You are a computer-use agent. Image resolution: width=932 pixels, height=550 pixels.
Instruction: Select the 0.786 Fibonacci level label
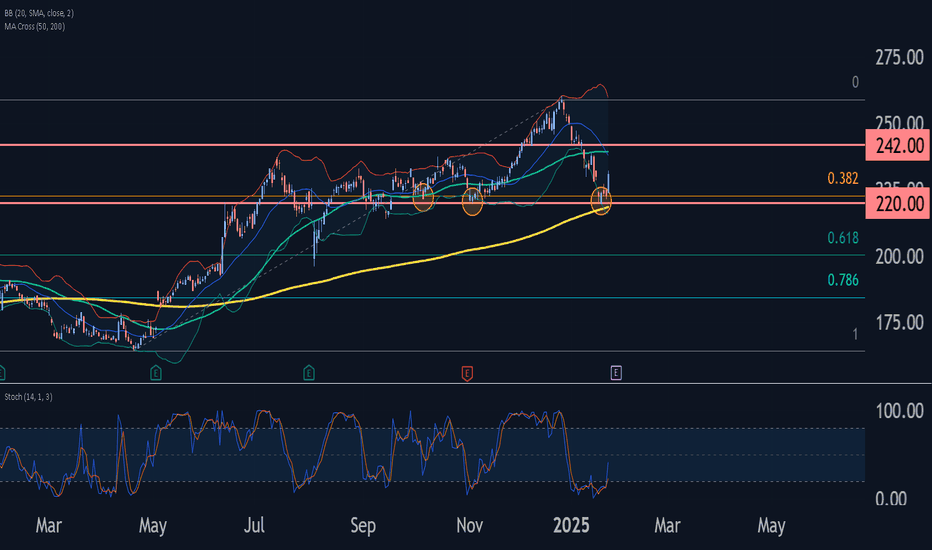(843, 279)
